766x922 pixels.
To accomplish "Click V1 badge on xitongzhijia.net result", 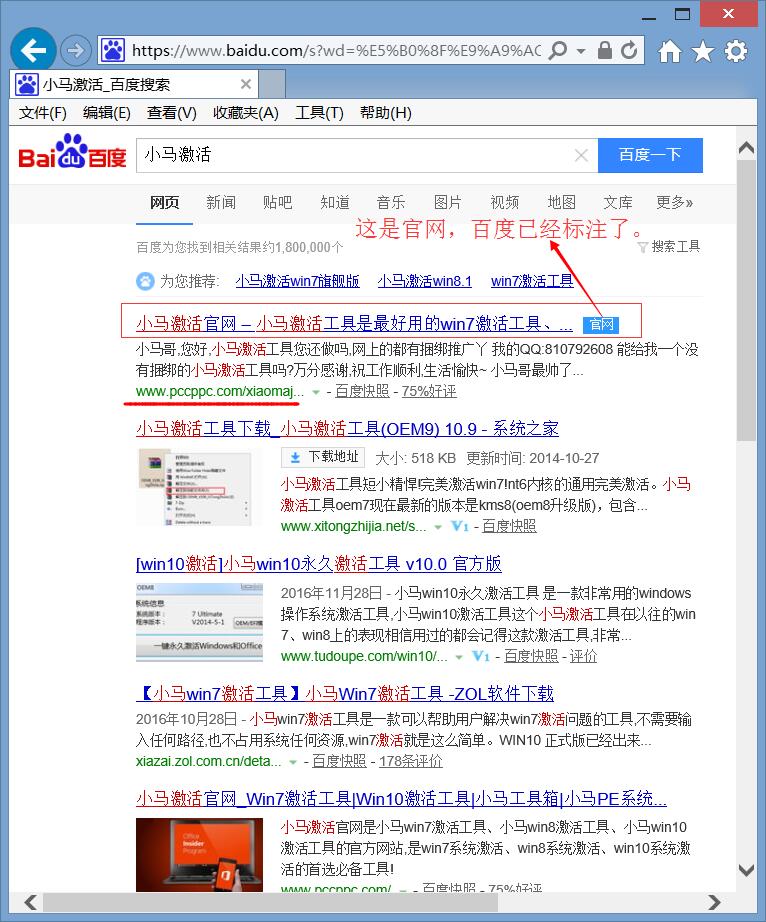I will point(459,526).
